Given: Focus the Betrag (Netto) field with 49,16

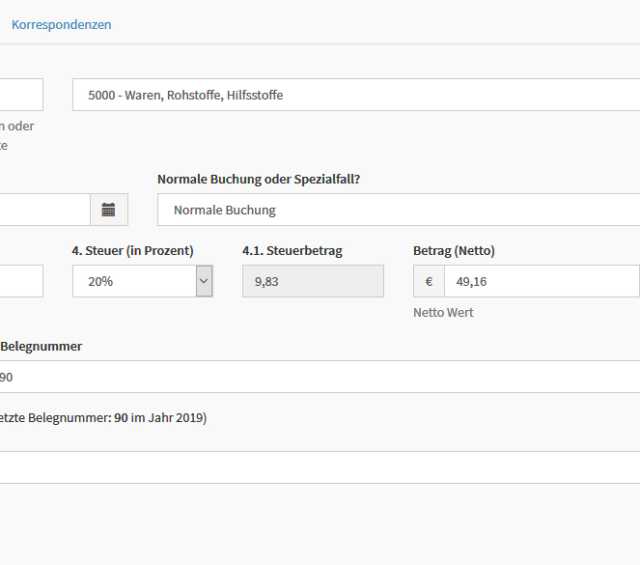Looking at the screenshot, I should coord(541,282).
